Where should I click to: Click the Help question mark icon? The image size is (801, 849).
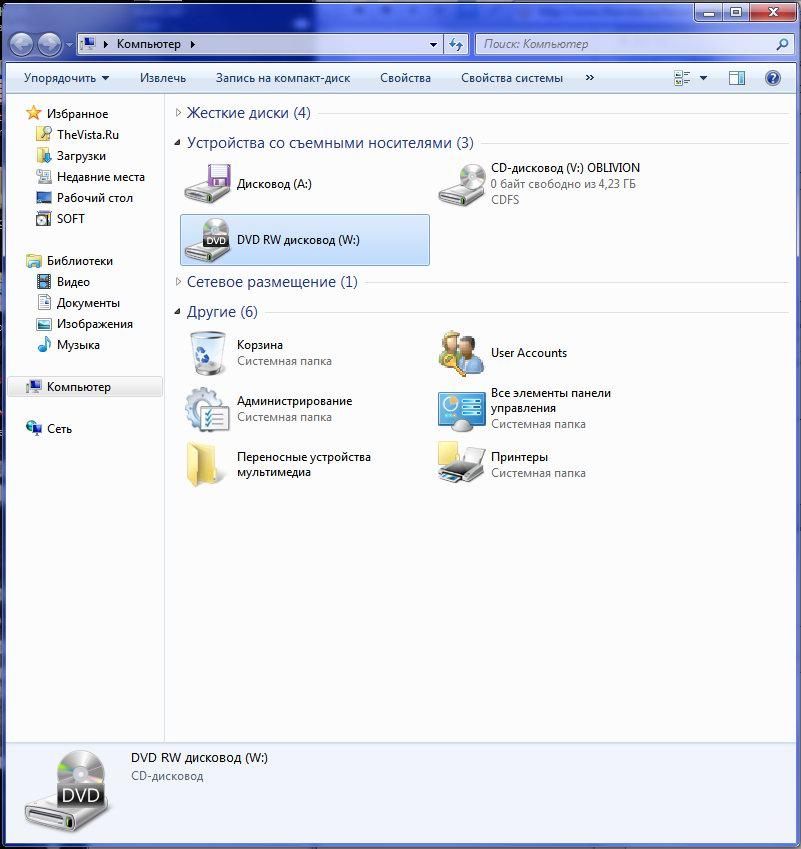[772, 78]
